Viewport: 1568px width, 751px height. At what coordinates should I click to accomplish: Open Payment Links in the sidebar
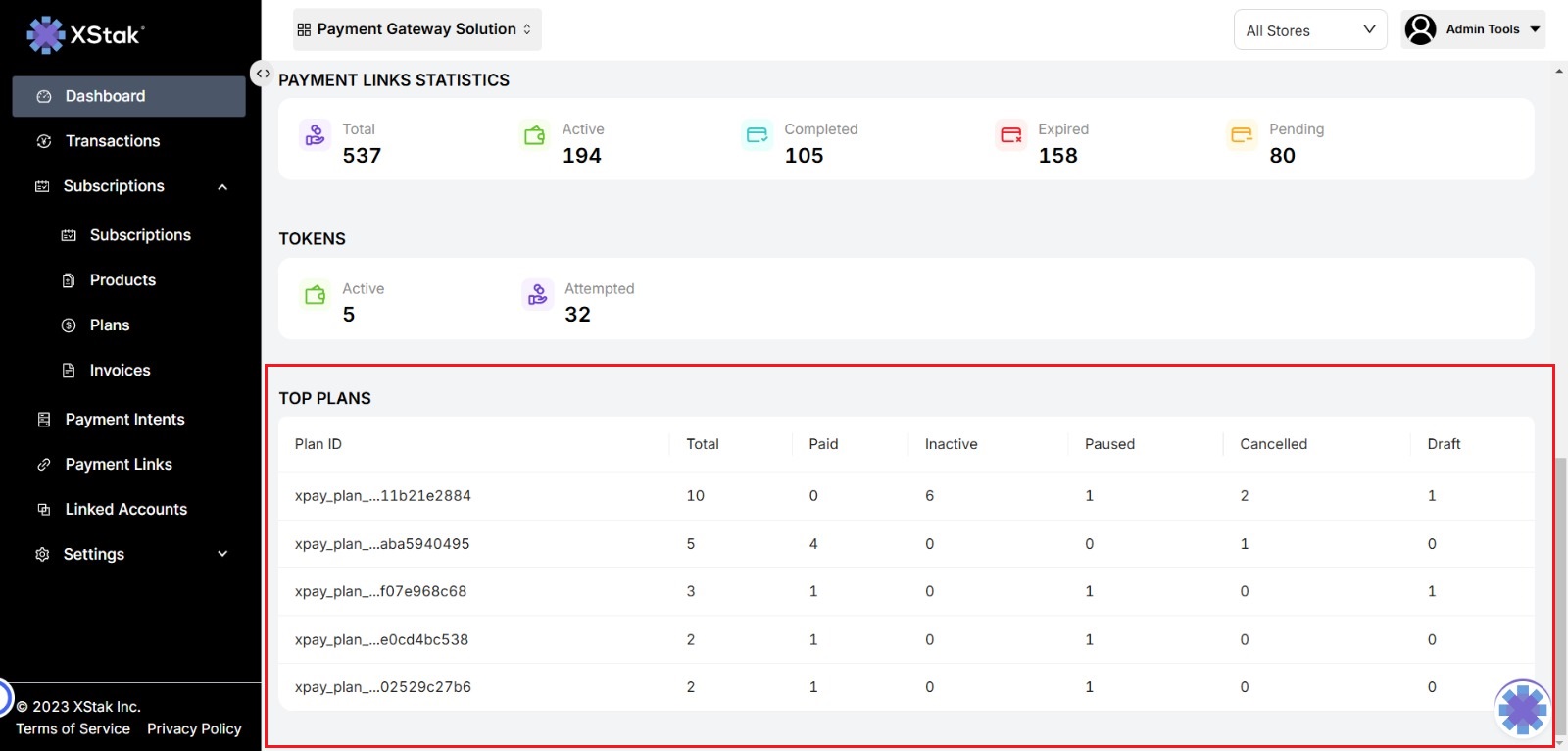point(118,465)
